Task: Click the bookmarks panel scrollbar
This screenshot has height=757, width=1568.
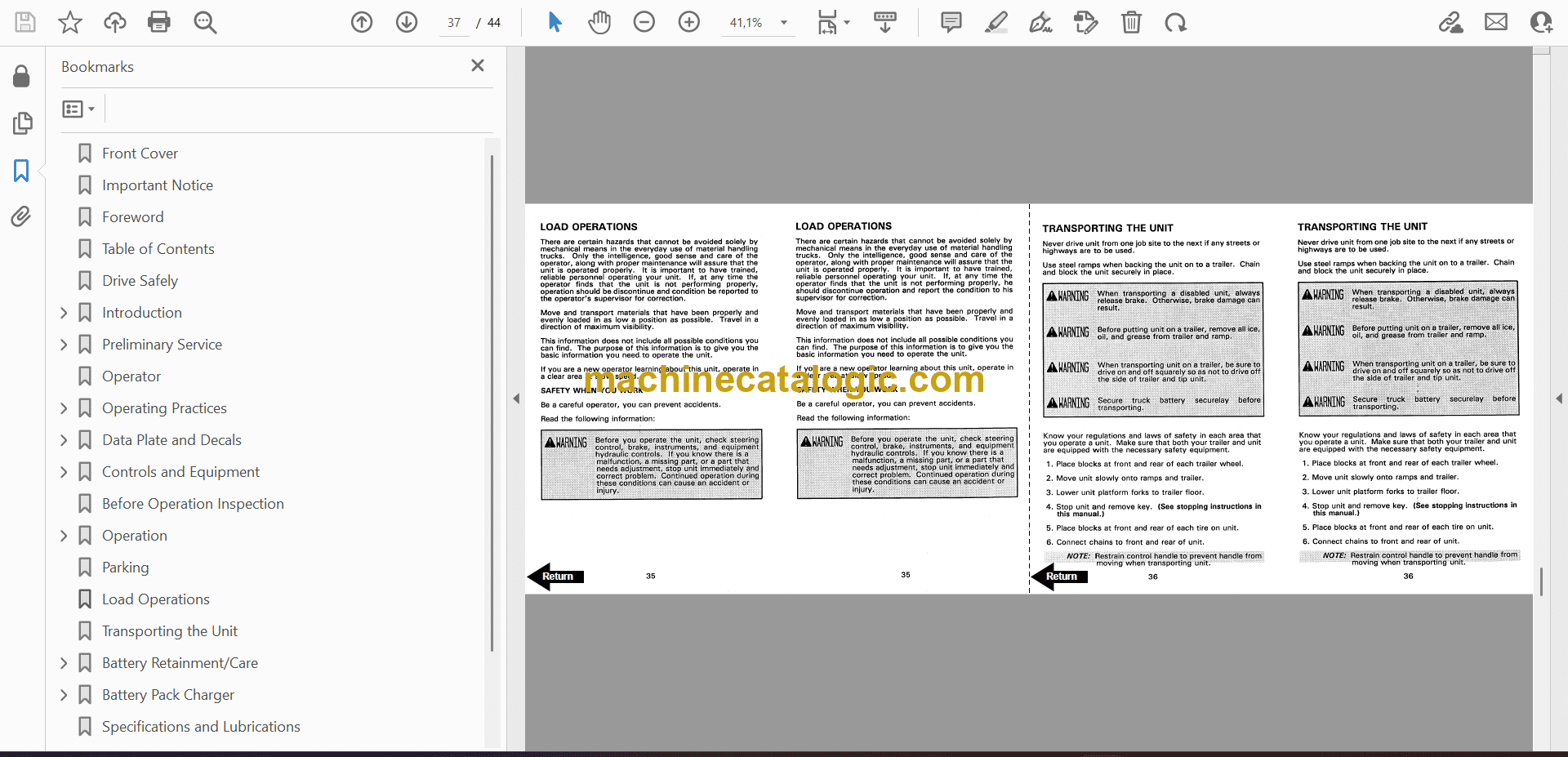Action: (492, 403)
